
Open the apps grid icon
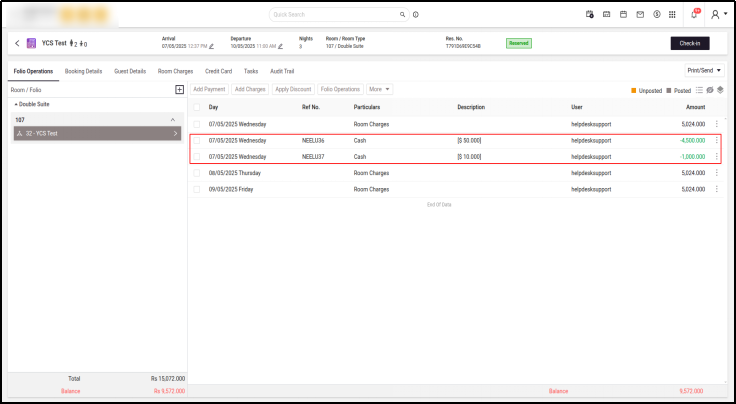point(672,15)
